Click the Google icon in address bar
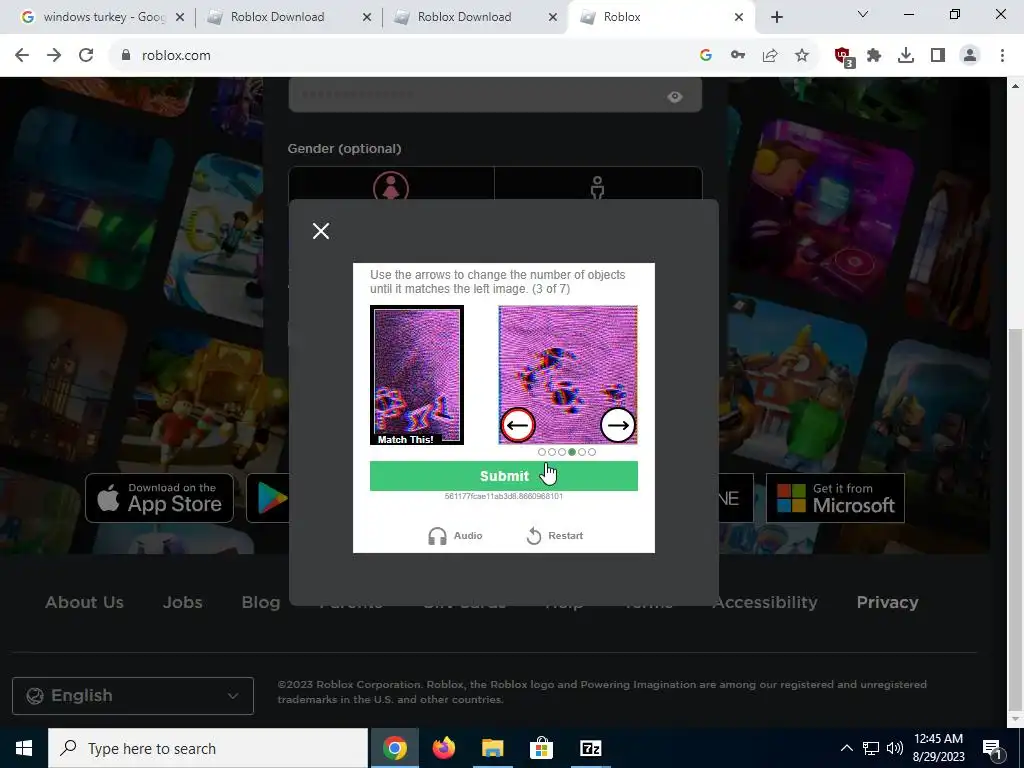 coord(705,56)
